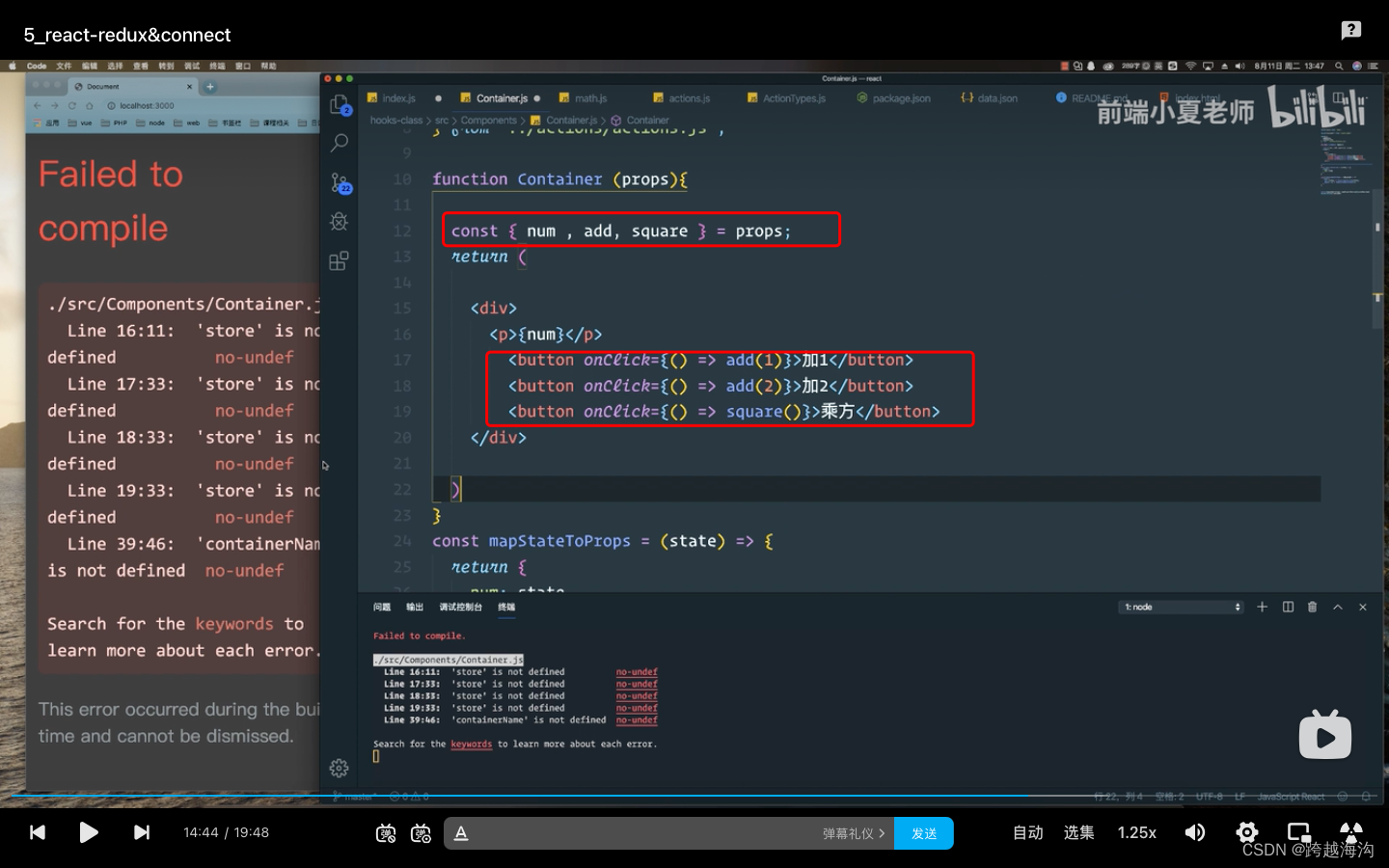Play the video
Screen dimensions: 1389x868
[89, 832]
